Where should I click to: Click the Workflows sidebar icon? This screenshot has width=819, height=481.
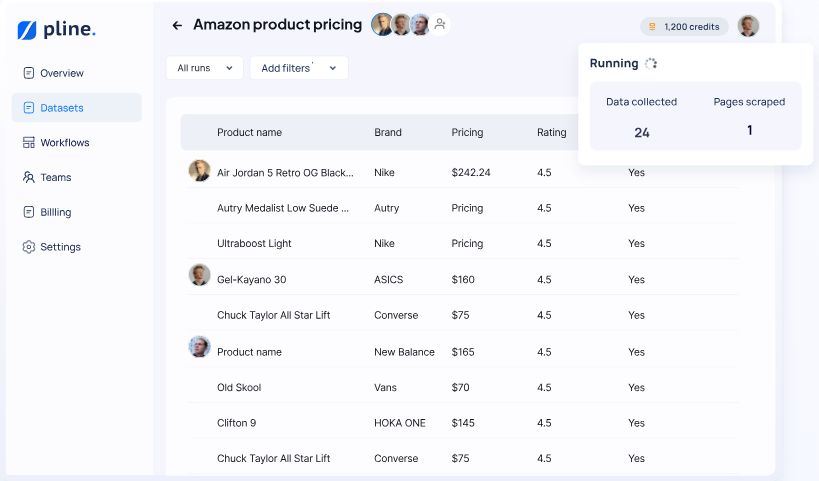tap(29, 143)
